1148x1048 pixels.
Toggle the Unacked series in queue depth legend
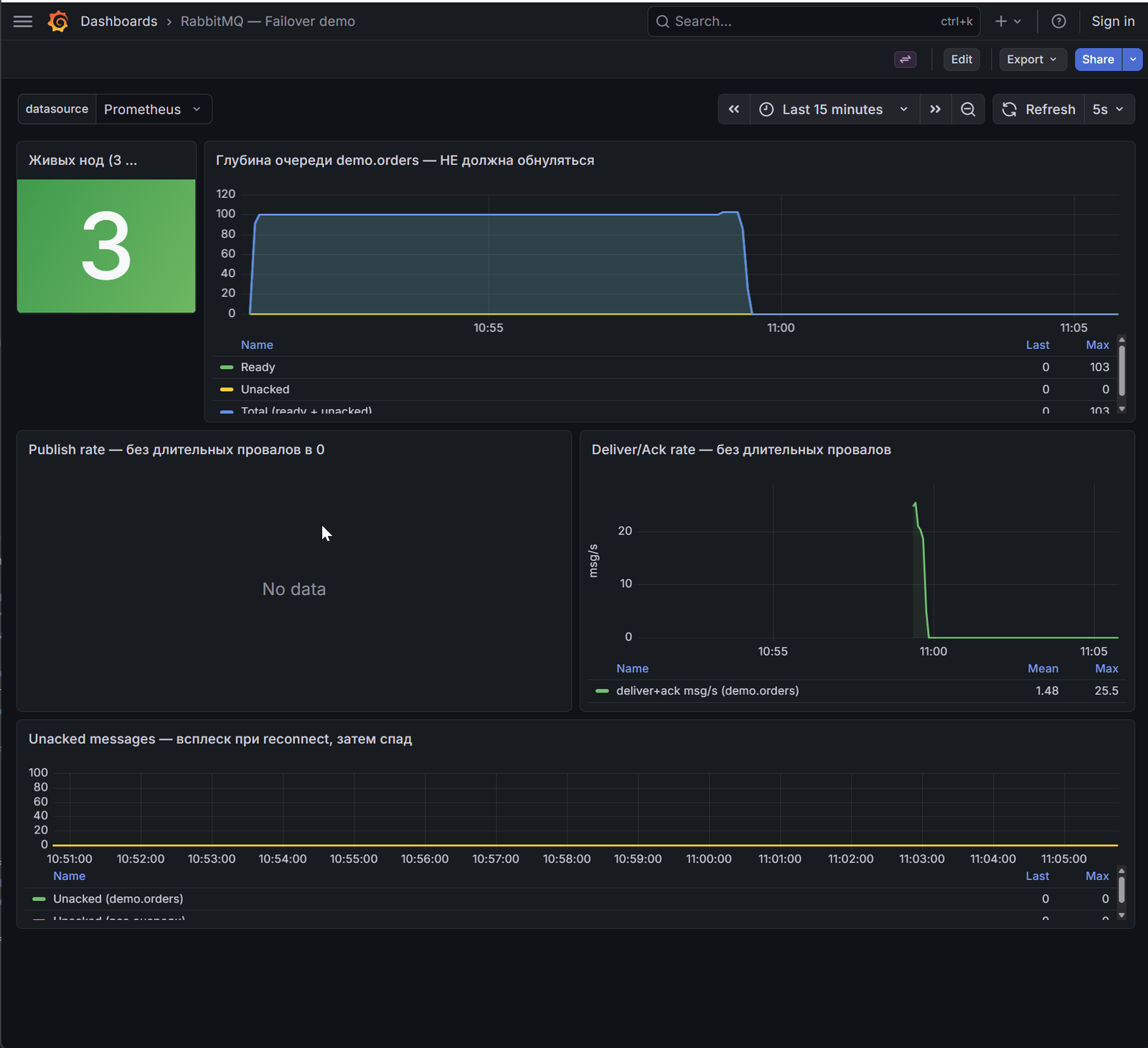tap(265, 389)
